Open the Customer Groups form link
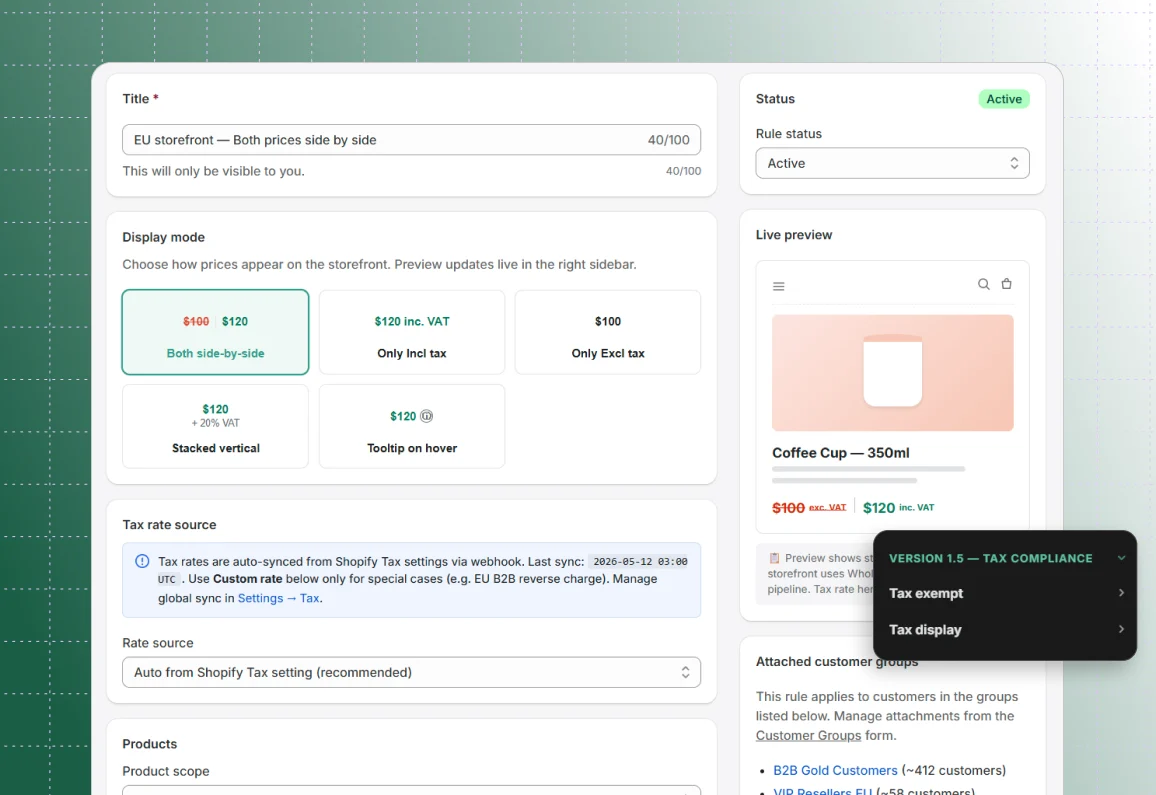 coord(808,735)
